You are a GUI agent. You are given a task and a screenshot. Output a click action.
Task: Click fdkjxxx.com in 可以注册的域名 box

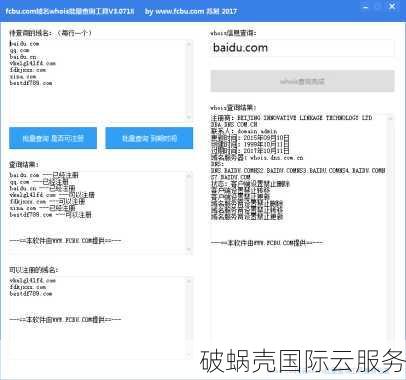[x=28, y=287]
